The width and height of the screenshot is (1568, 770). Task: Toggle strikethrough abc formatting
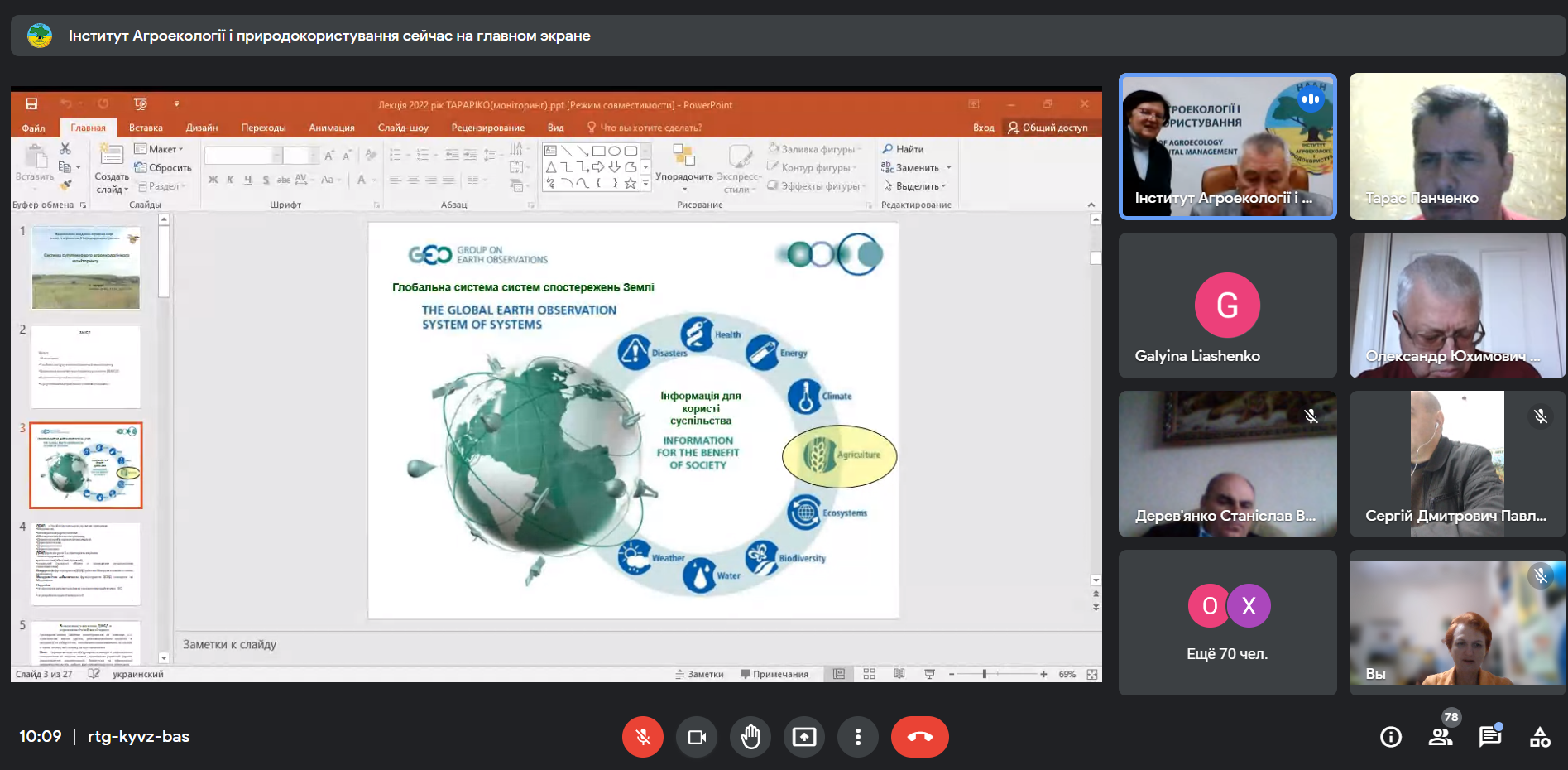283,180
